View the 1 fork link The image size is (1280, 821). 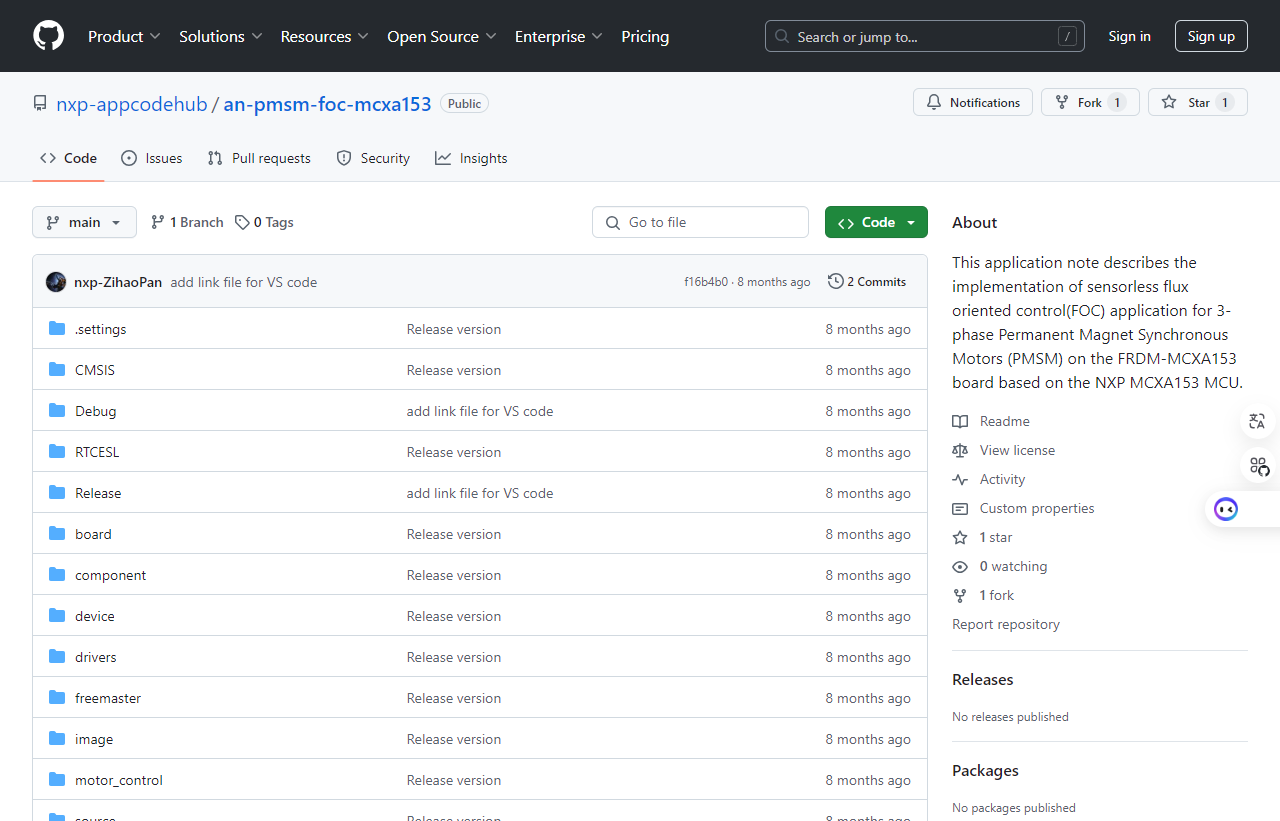pyautogui.click(x=983, y=595)
